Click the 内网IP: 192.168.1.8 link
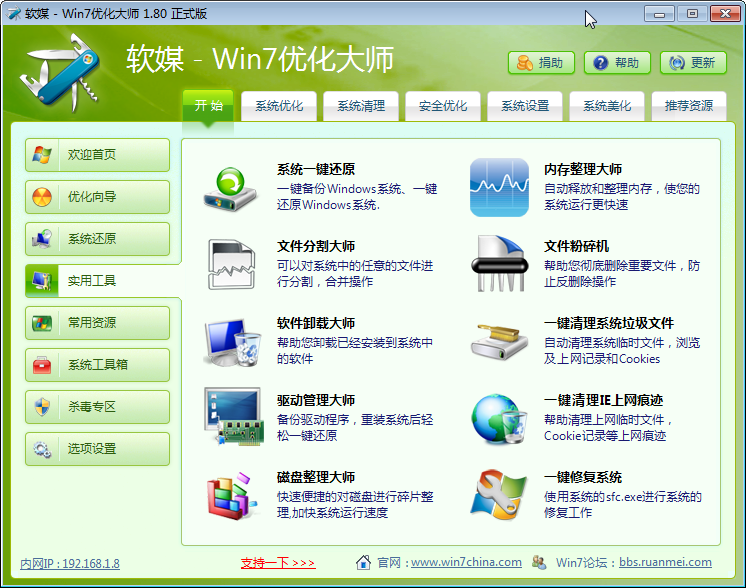The image size is (746, 588). (70, 564)
